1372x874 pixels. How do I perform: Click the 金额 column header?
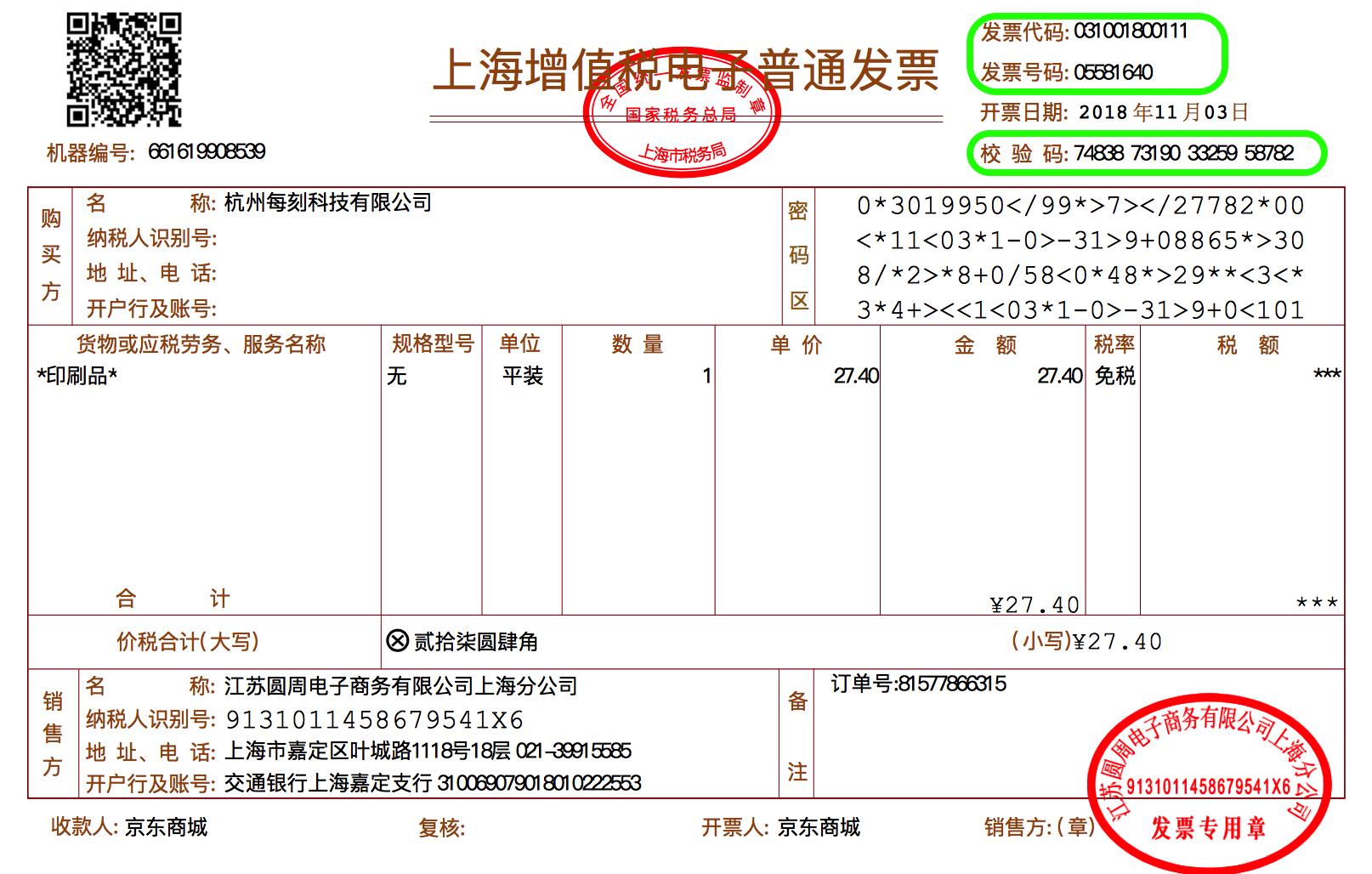click(x=985, y=344)
